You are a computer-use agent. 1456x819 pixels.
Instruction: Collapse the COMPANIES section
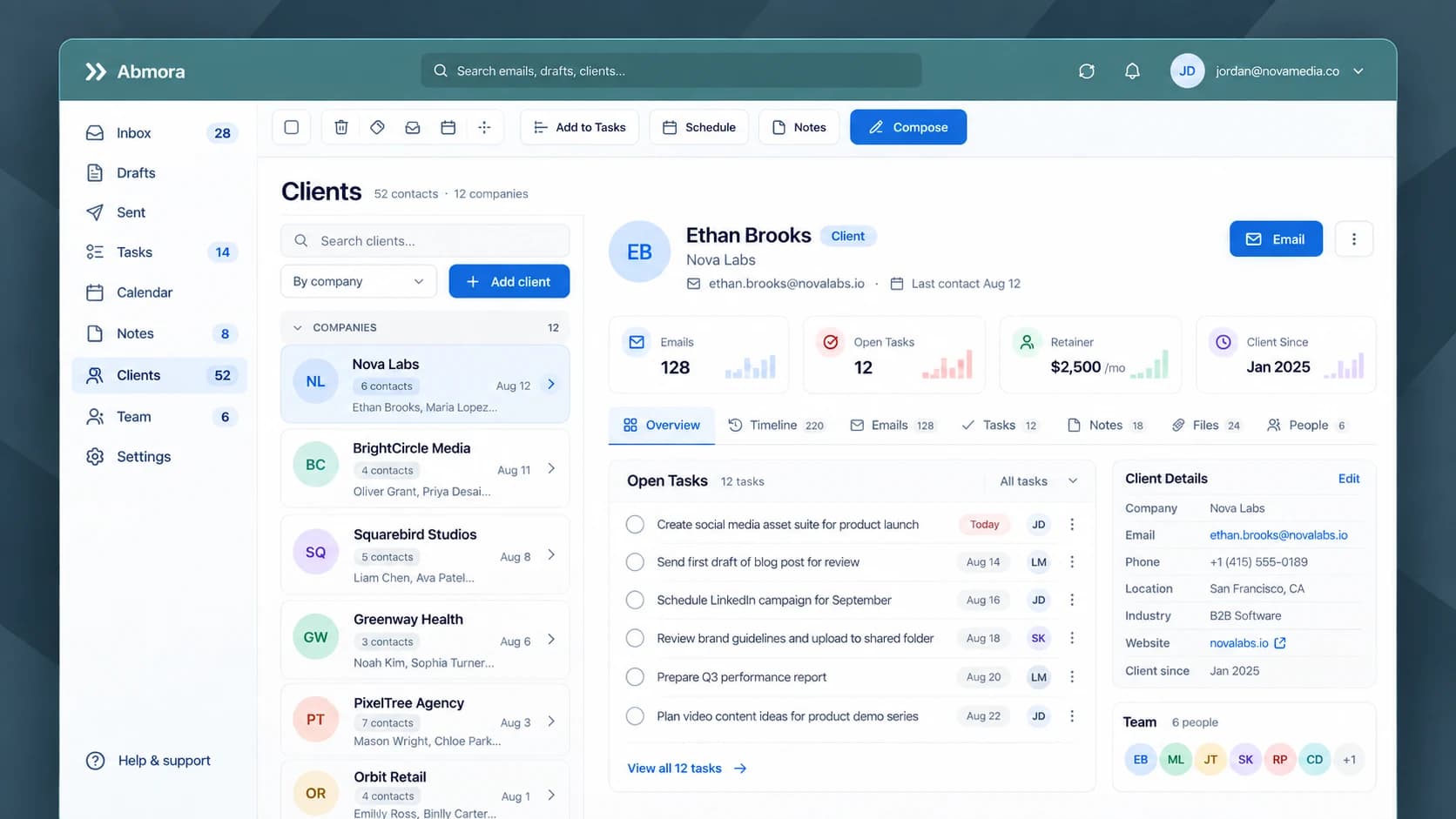[298, 328]
